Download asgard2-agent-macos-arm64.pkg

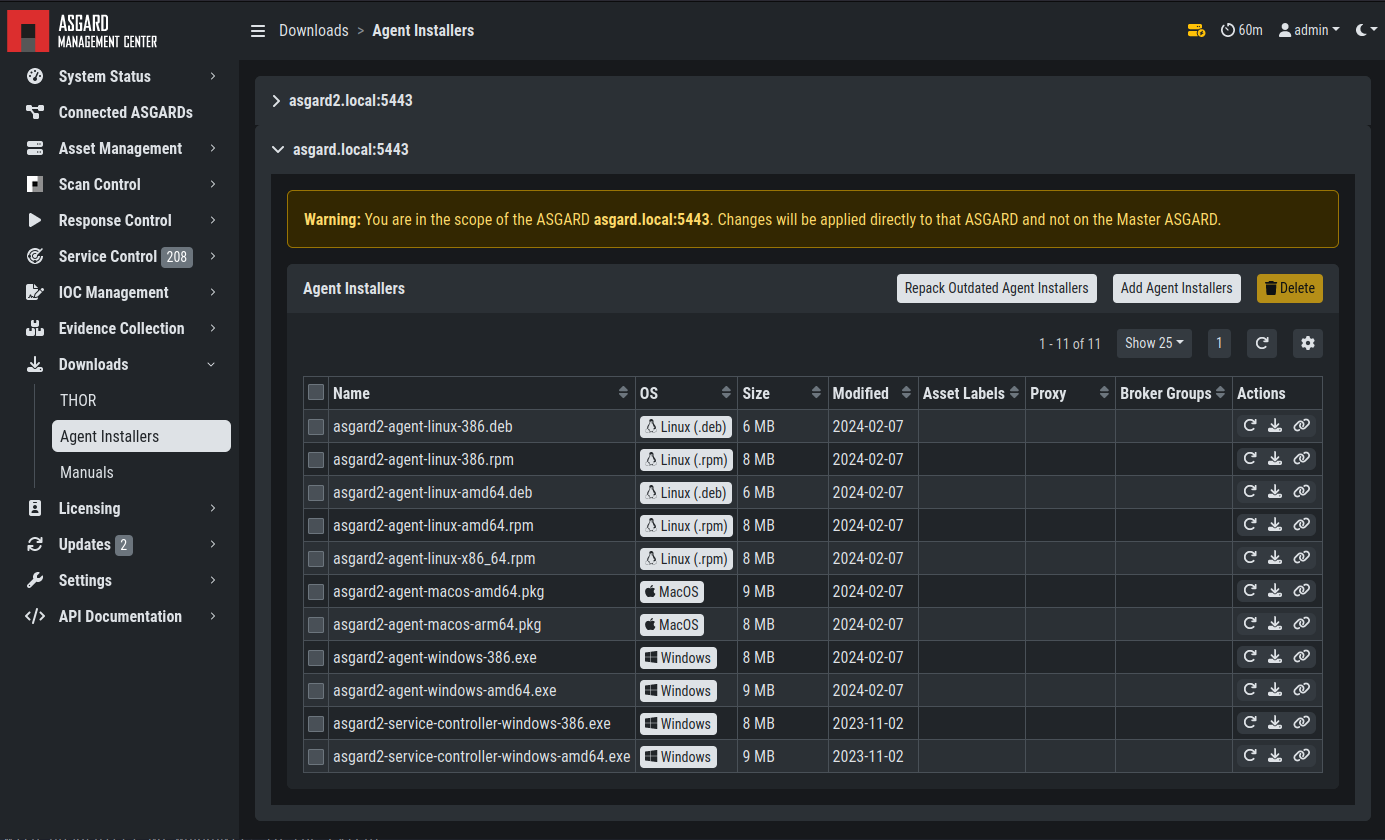click(1275, 624)
